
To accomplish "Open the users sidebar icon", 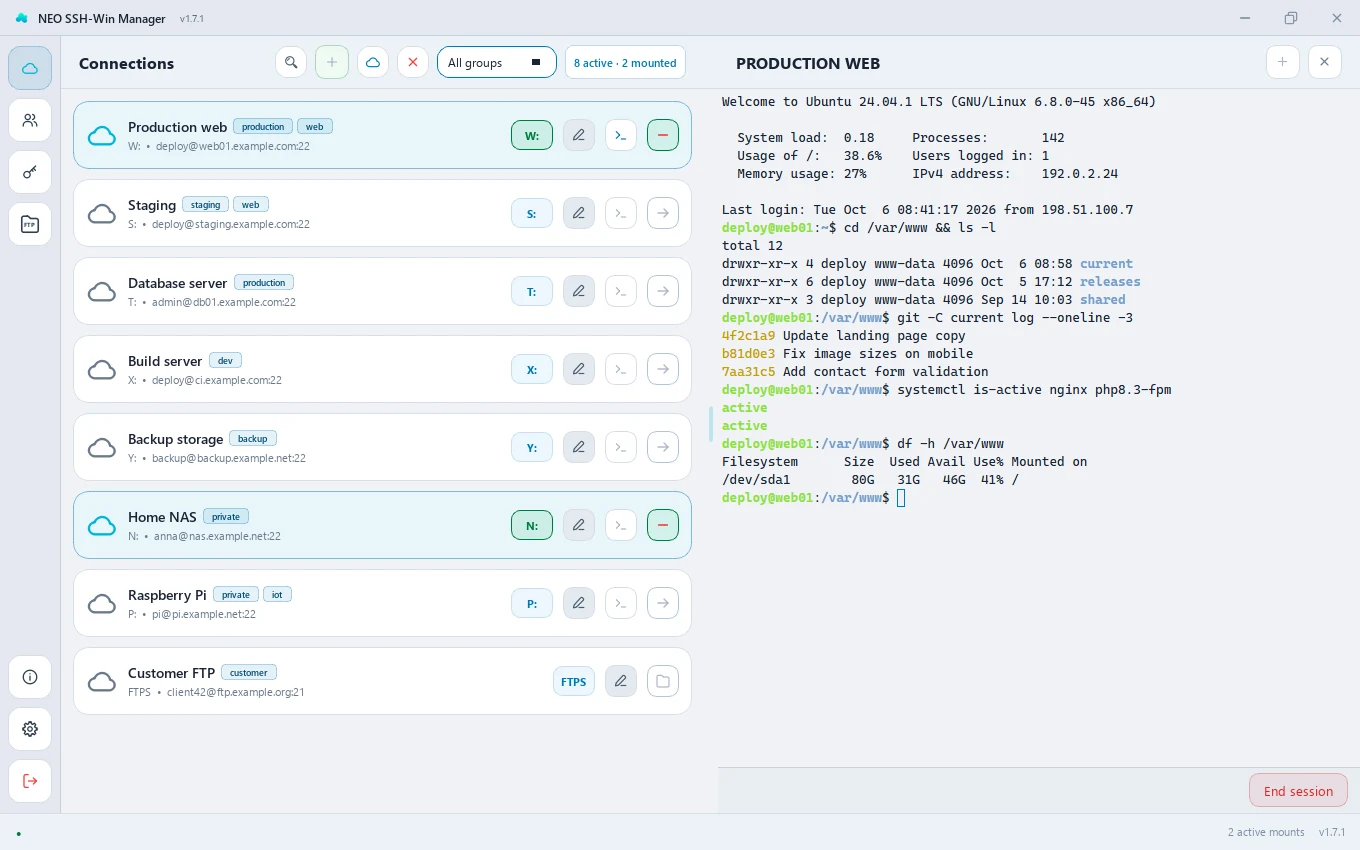I will pyautogui.click(x=30, y=120).
